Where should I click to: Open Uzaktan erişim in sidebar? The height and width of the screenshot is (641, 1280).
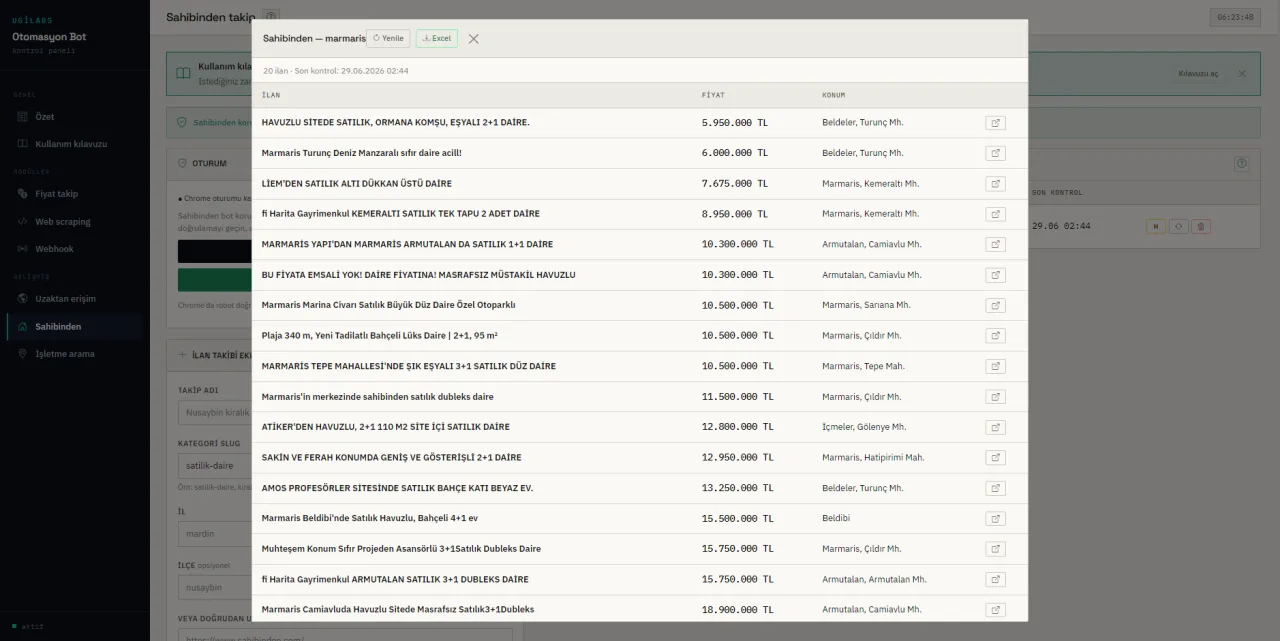point(75,299)
